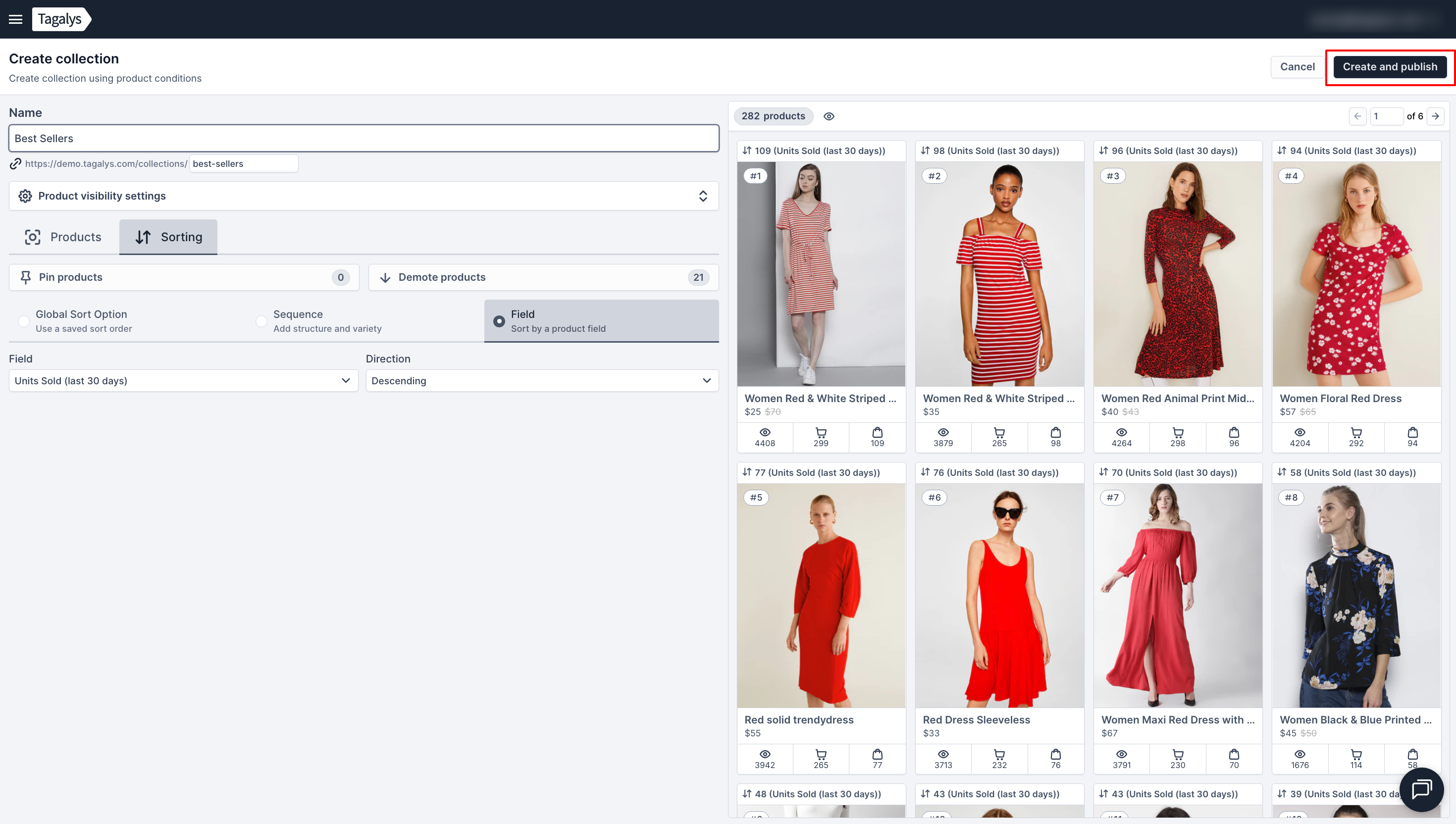Click the chat support bubble icon
Screen dimensions: 1456x824
[1421, 789]
